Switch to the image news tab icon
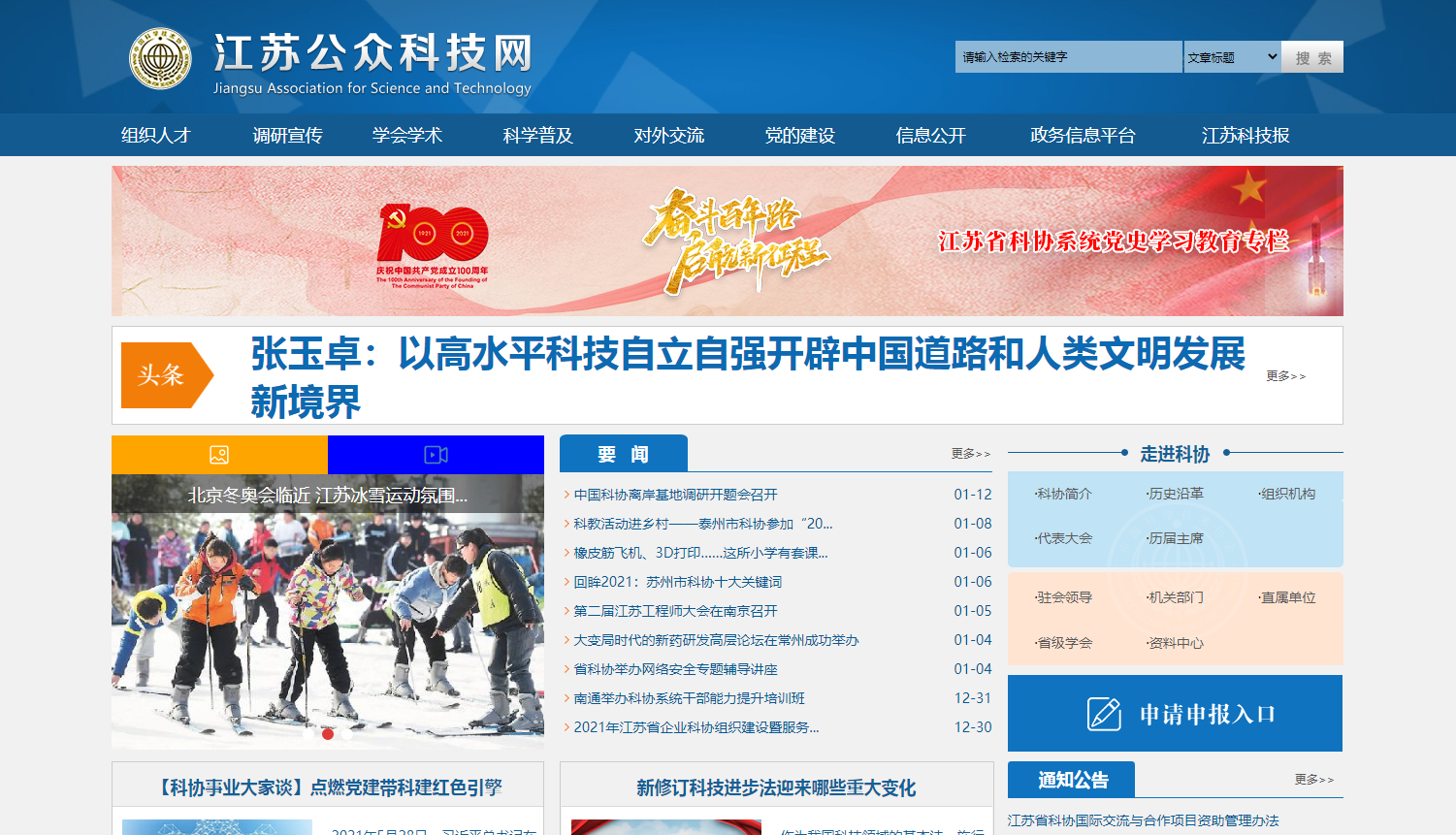Screen dimensions: 1456x835 coord(219,455)
